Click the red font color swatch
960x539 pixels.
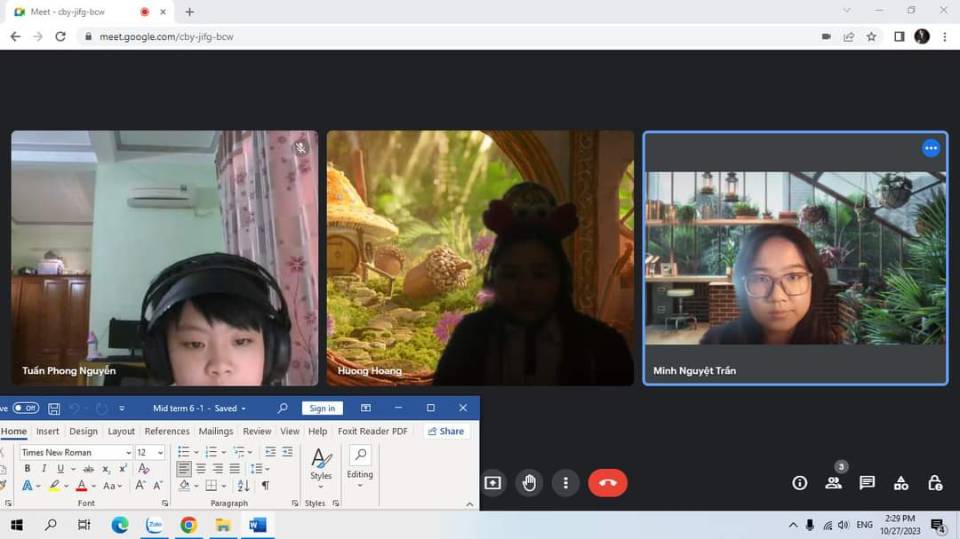click(x=81, y=486)
